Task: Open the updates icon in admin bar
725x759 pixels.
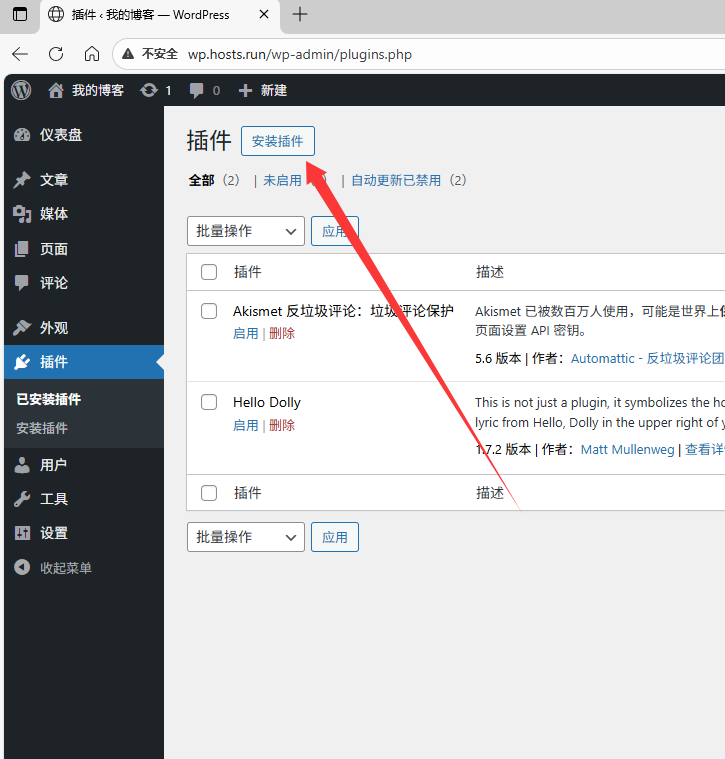Action: [x=150, y=90]
